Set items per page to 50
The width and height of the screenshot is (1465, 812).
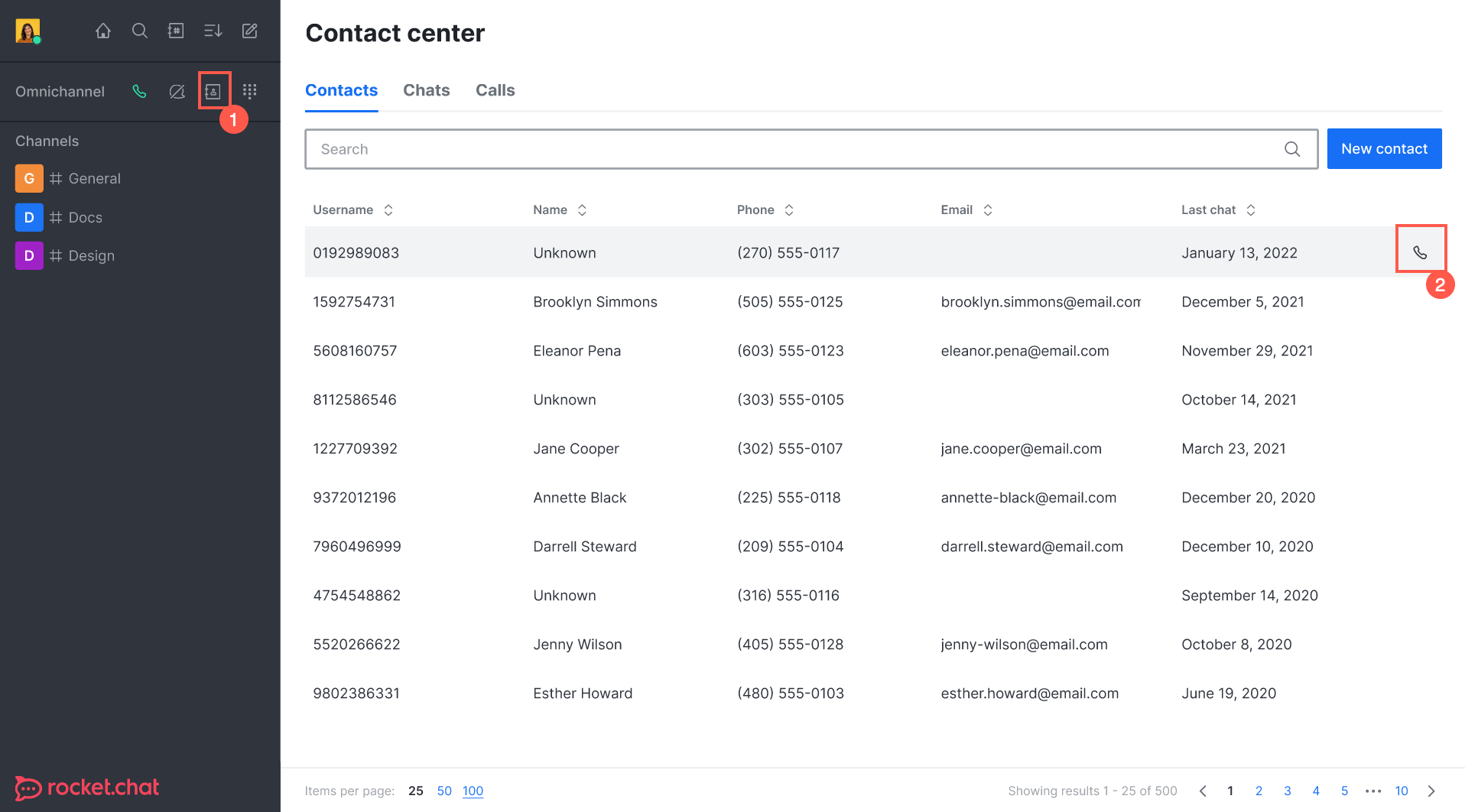444,791
